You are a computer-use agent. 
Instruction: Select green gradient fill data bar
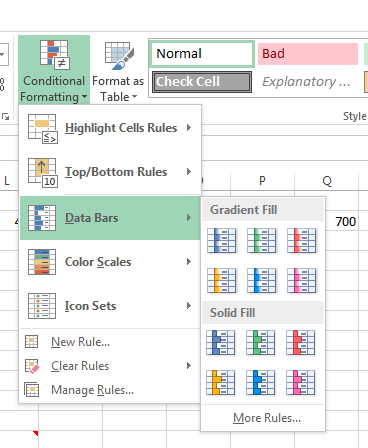pyautogui.click(x=261, y=241)
